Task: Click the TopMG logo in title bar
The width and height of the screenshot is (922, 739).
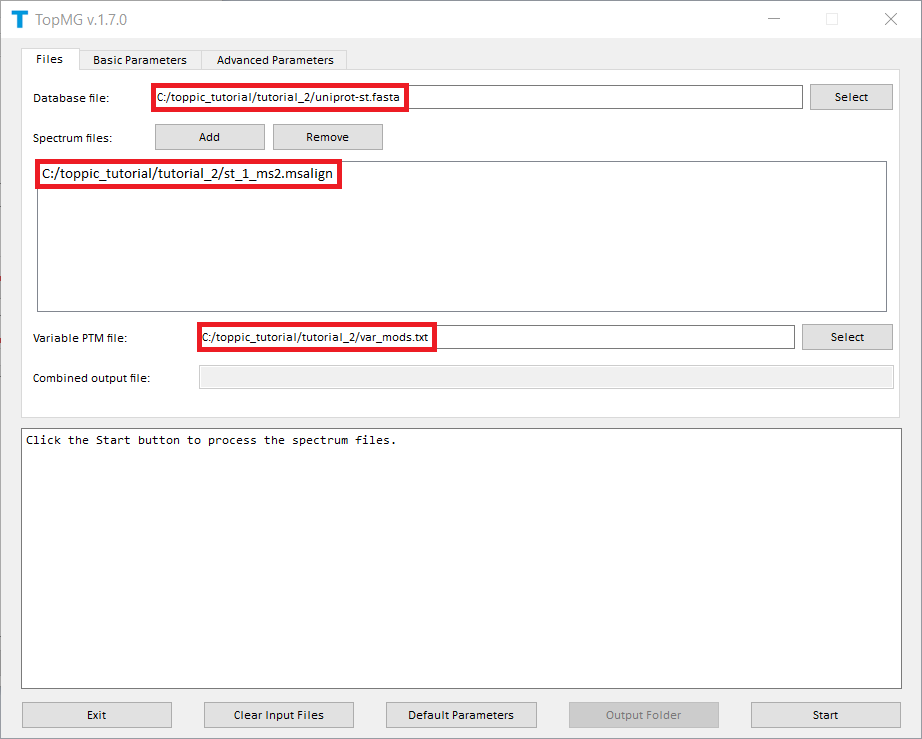Action: 18,19
